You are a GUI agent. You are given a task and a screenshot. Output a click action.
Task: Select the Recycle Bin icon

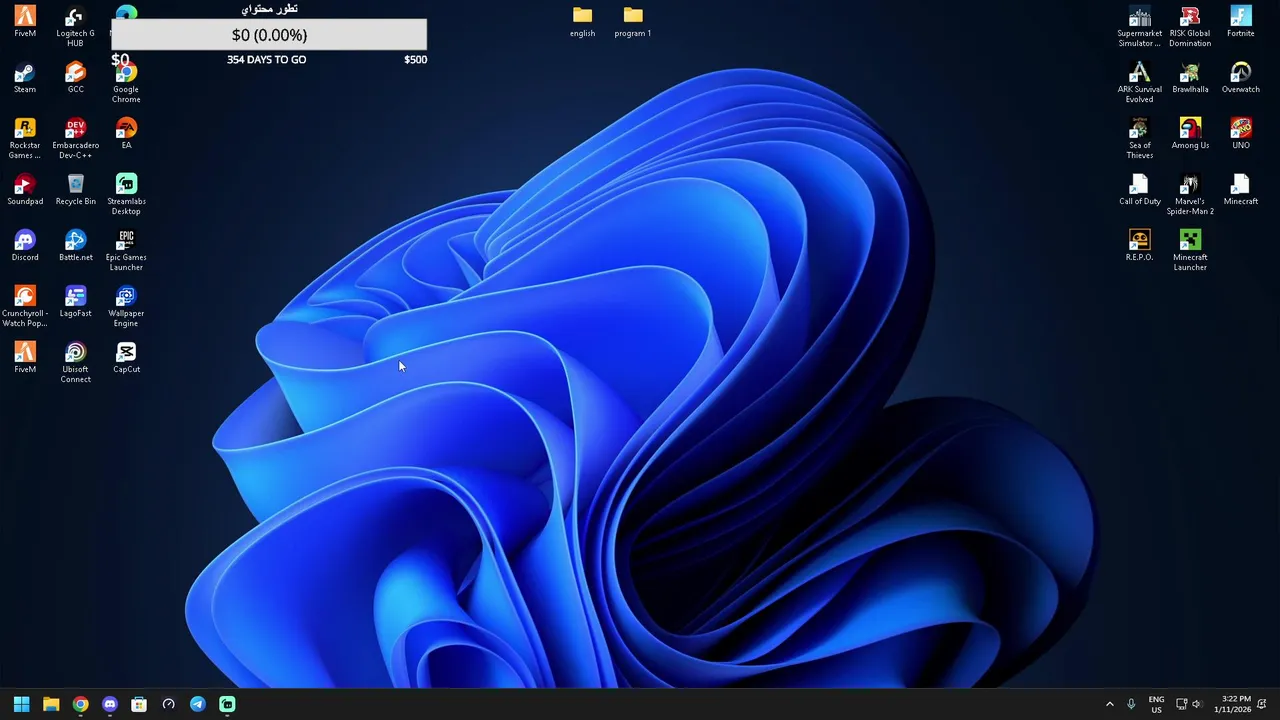click(75, 190)
